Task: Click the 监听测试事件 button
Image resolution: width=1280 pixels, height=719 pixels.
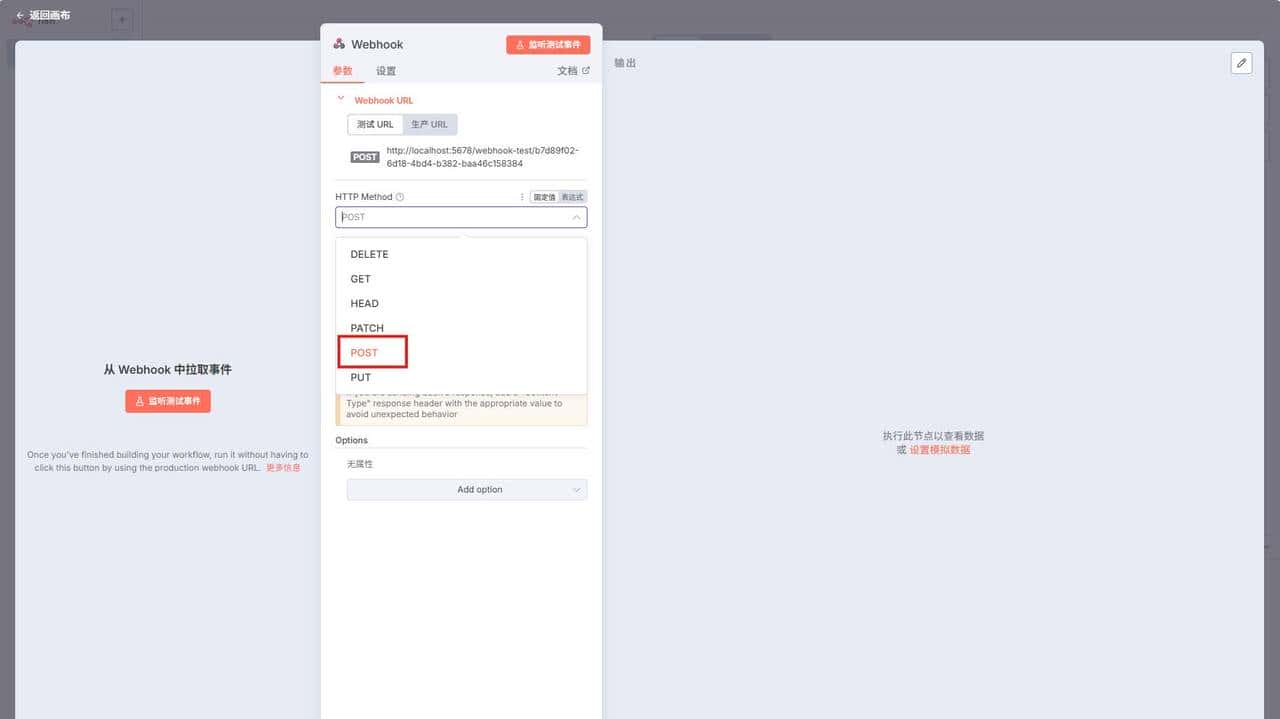Action: (548, 44)
